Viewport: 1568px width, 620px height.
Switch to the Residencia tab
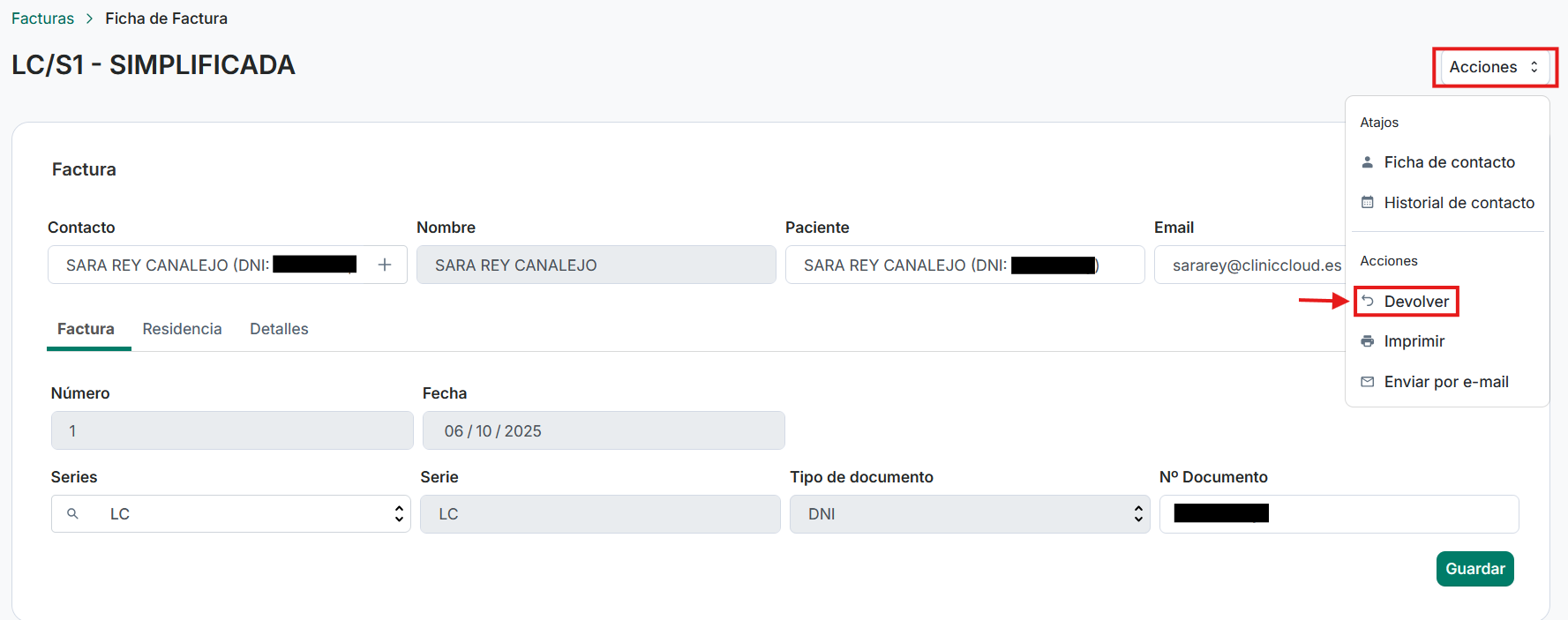coord(182,329)
